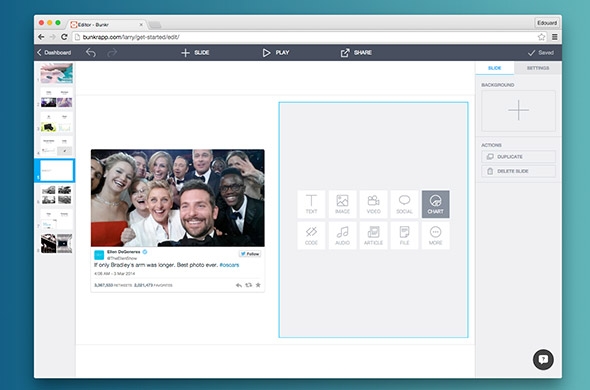Click the tweet reply icon
Viewport: 590px width, 390px height.
(239, 285)
